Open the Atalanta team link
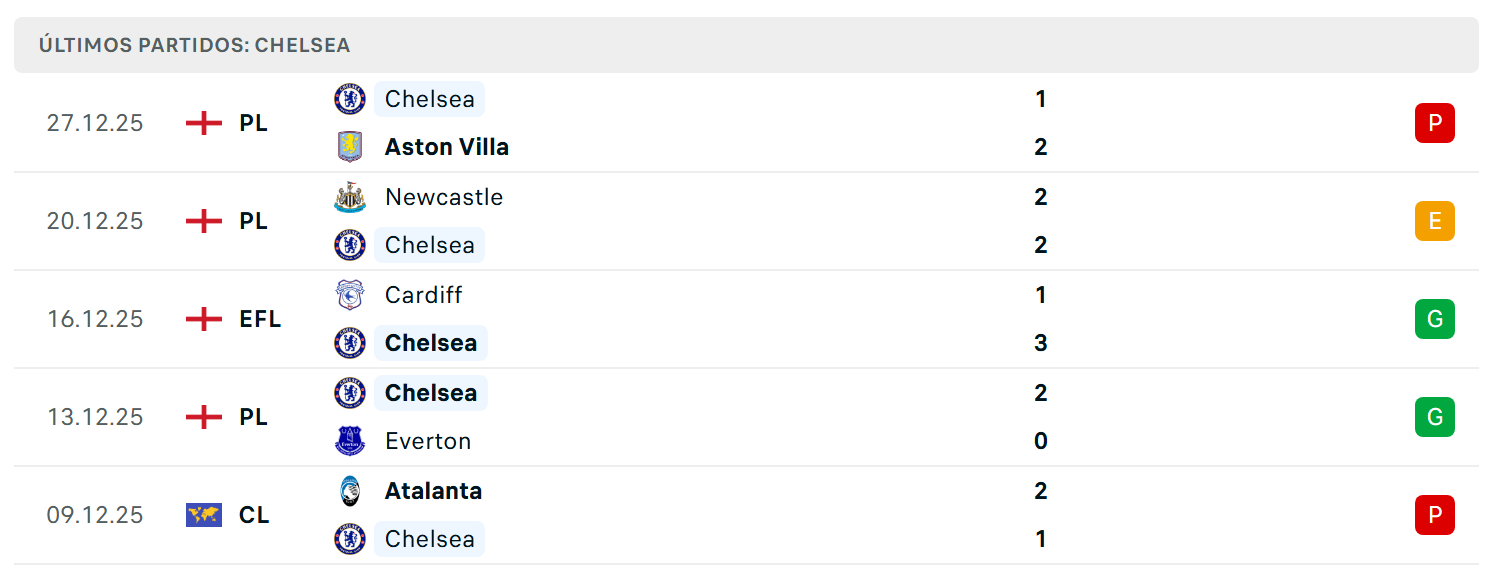Viewport: 1493px width, 581px height. tap(434, 491)
